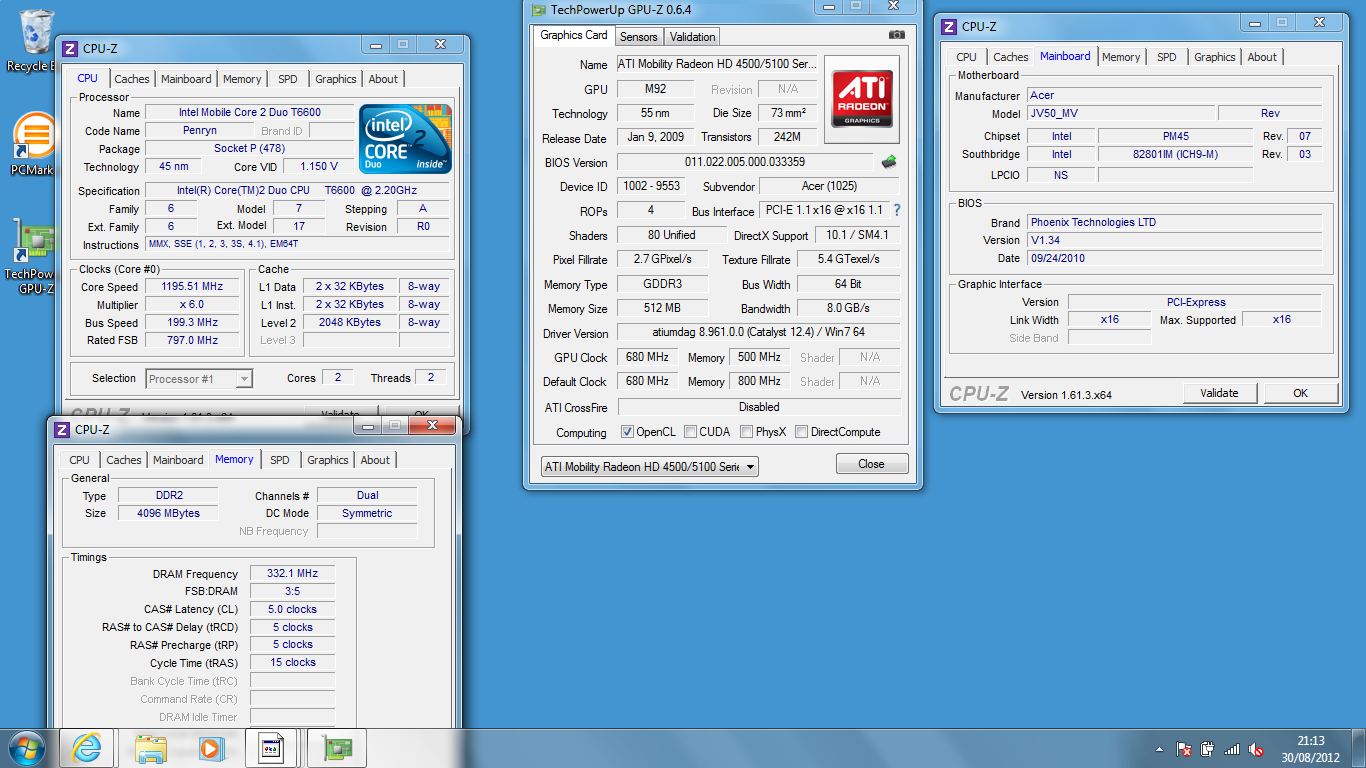This screenshot has width=1366, height=768.
Task: Click the Core Speed value 1195.51 MHz
Action: pos(192,287)
